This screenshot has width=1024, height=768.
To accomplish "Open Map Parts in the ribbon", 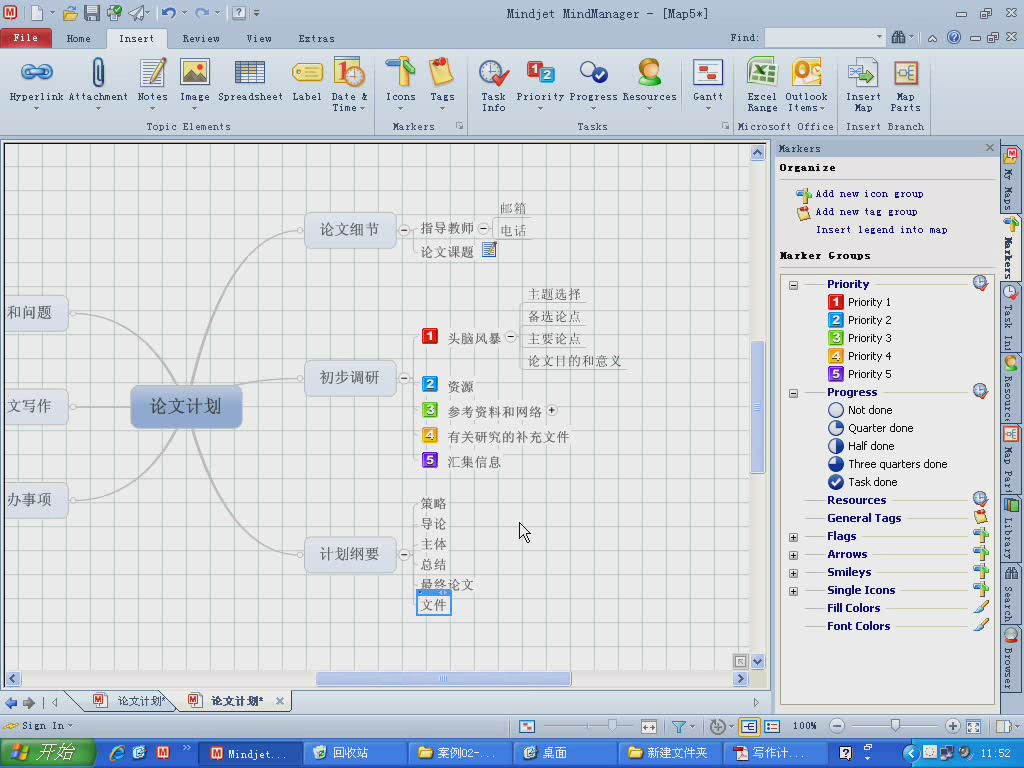I will 905,85.
